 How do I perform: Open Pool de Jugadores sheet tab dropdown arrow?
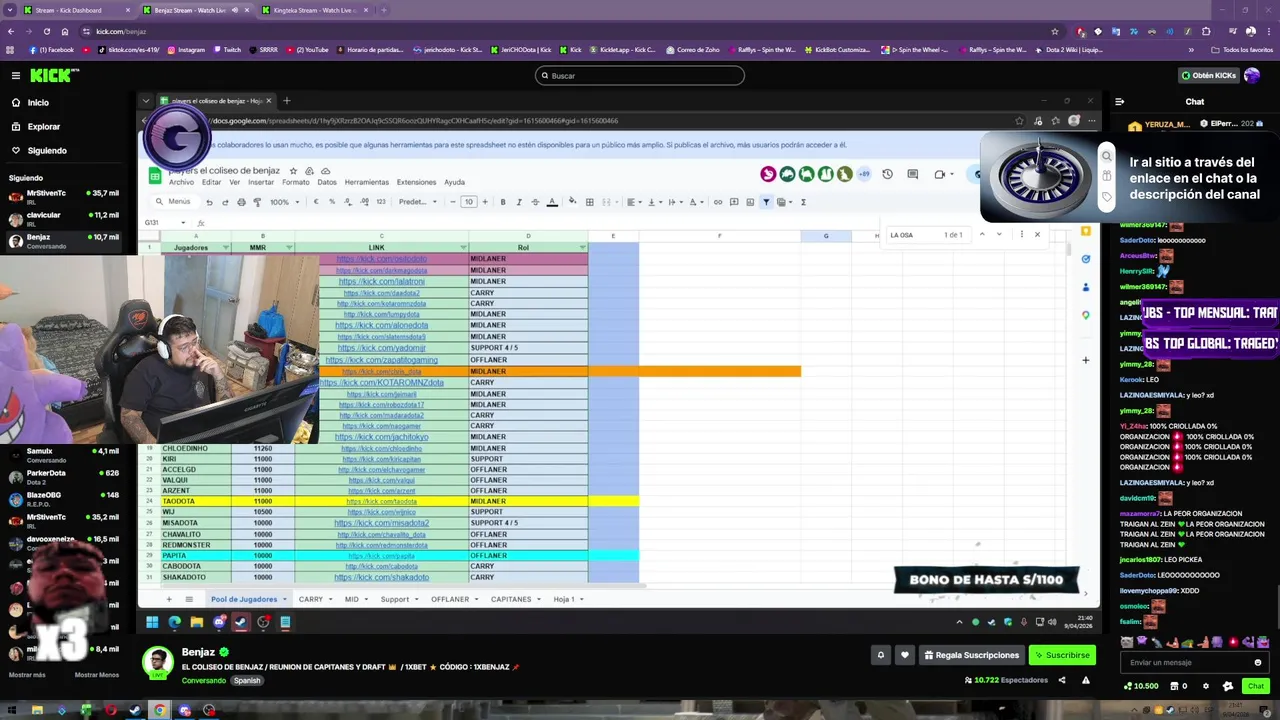(x=285, y=599)
